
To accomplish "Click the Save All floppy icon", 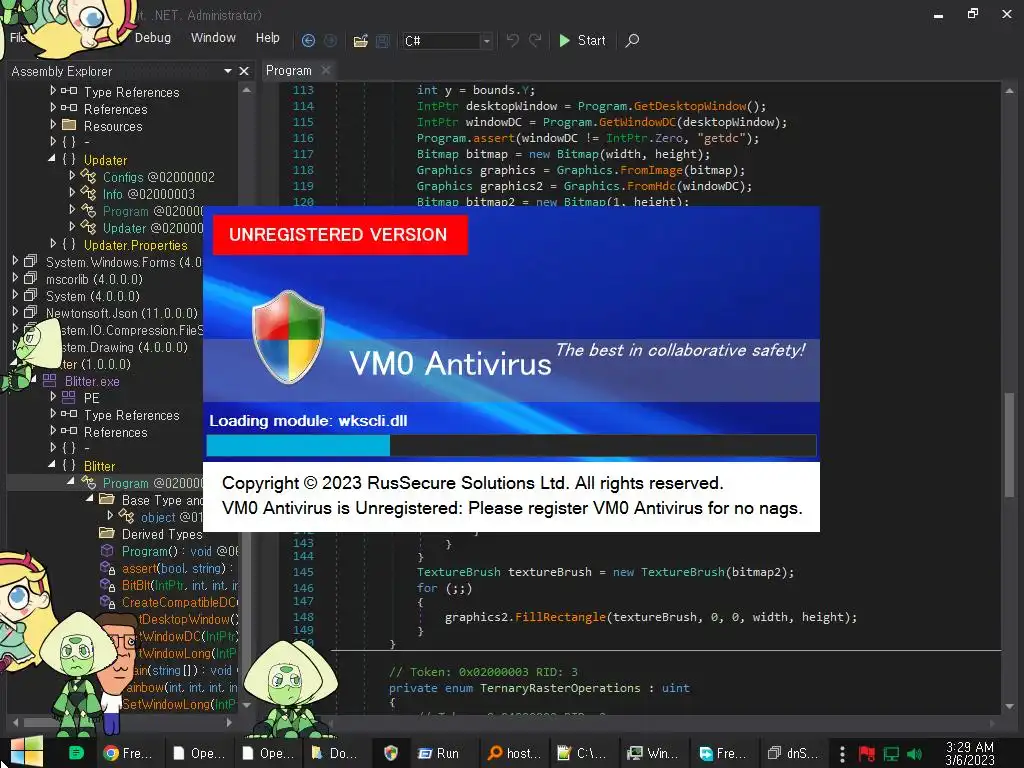I will (383, 41).
